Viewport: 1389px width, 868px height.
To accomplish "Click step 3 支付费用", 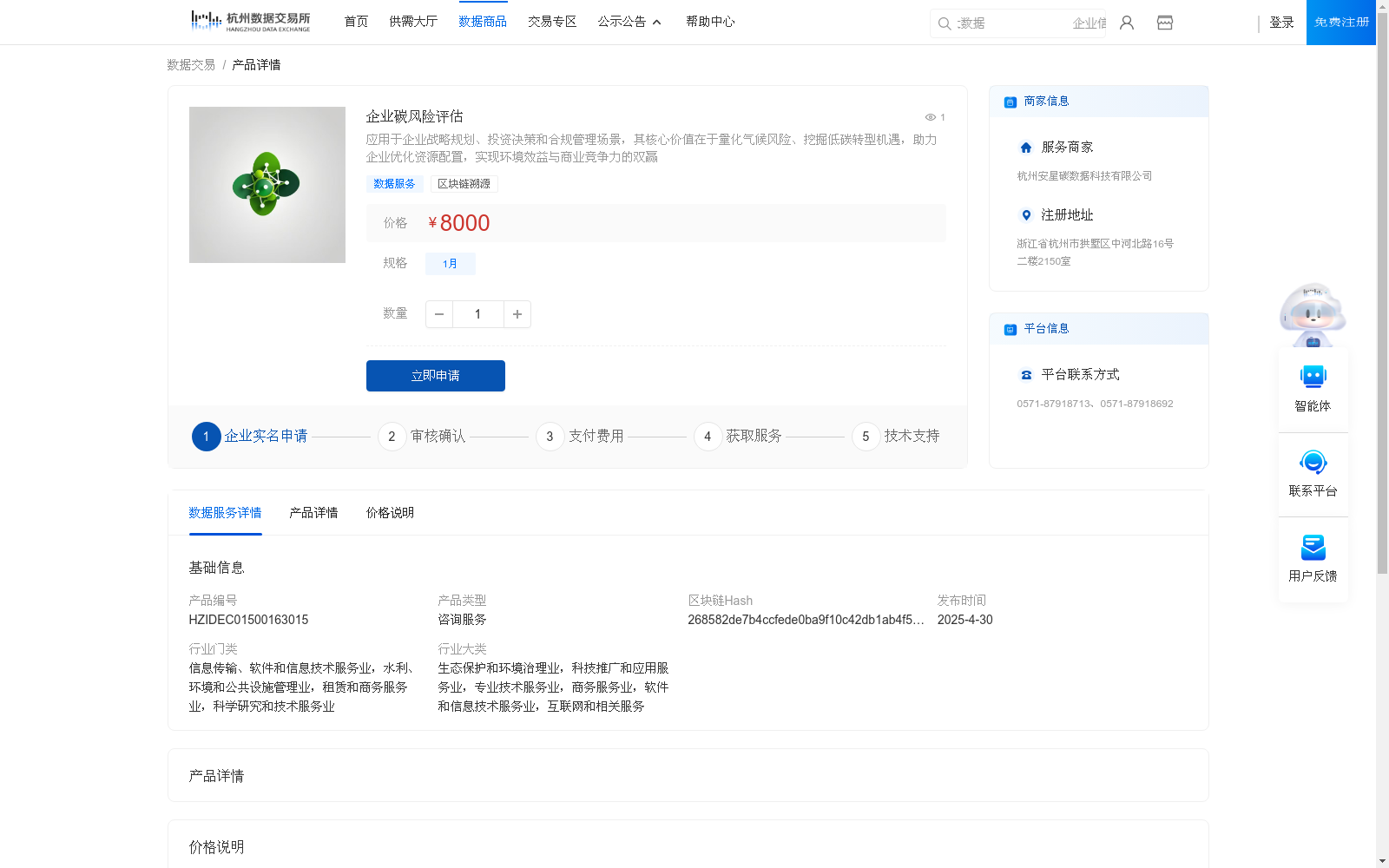I will pos(580,437).
